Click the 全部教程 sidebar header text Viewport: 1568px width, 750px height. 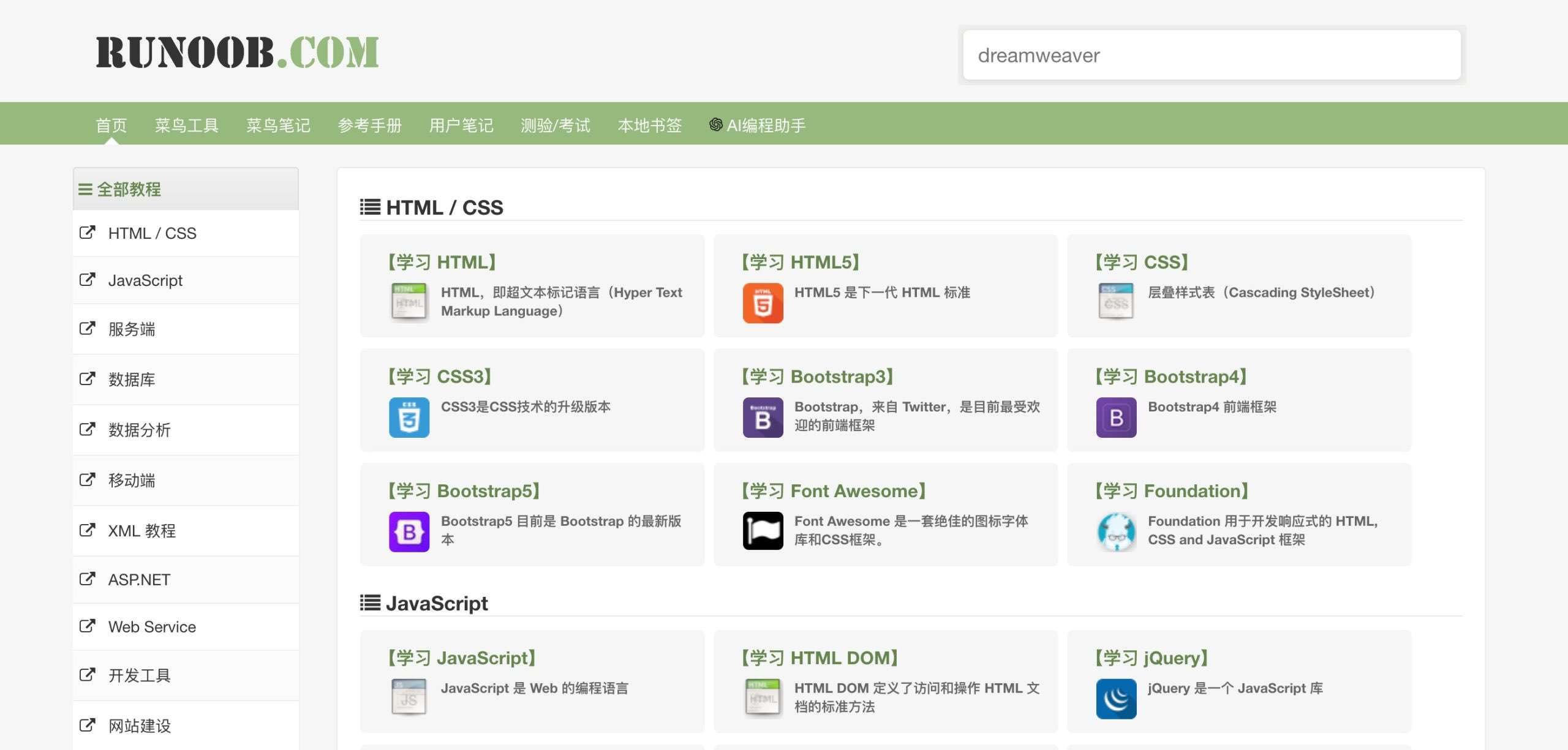pyautogui.click(x=129, y=189)
